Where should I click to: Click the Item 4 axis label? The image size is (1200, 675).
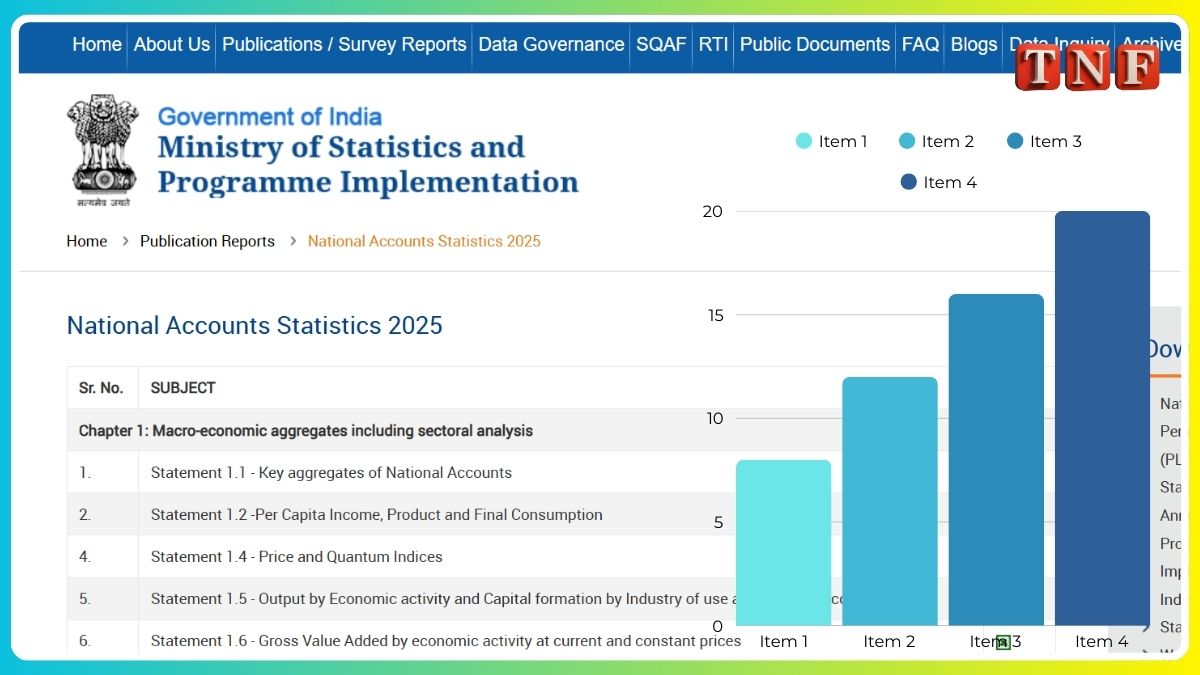(1102, 642)
